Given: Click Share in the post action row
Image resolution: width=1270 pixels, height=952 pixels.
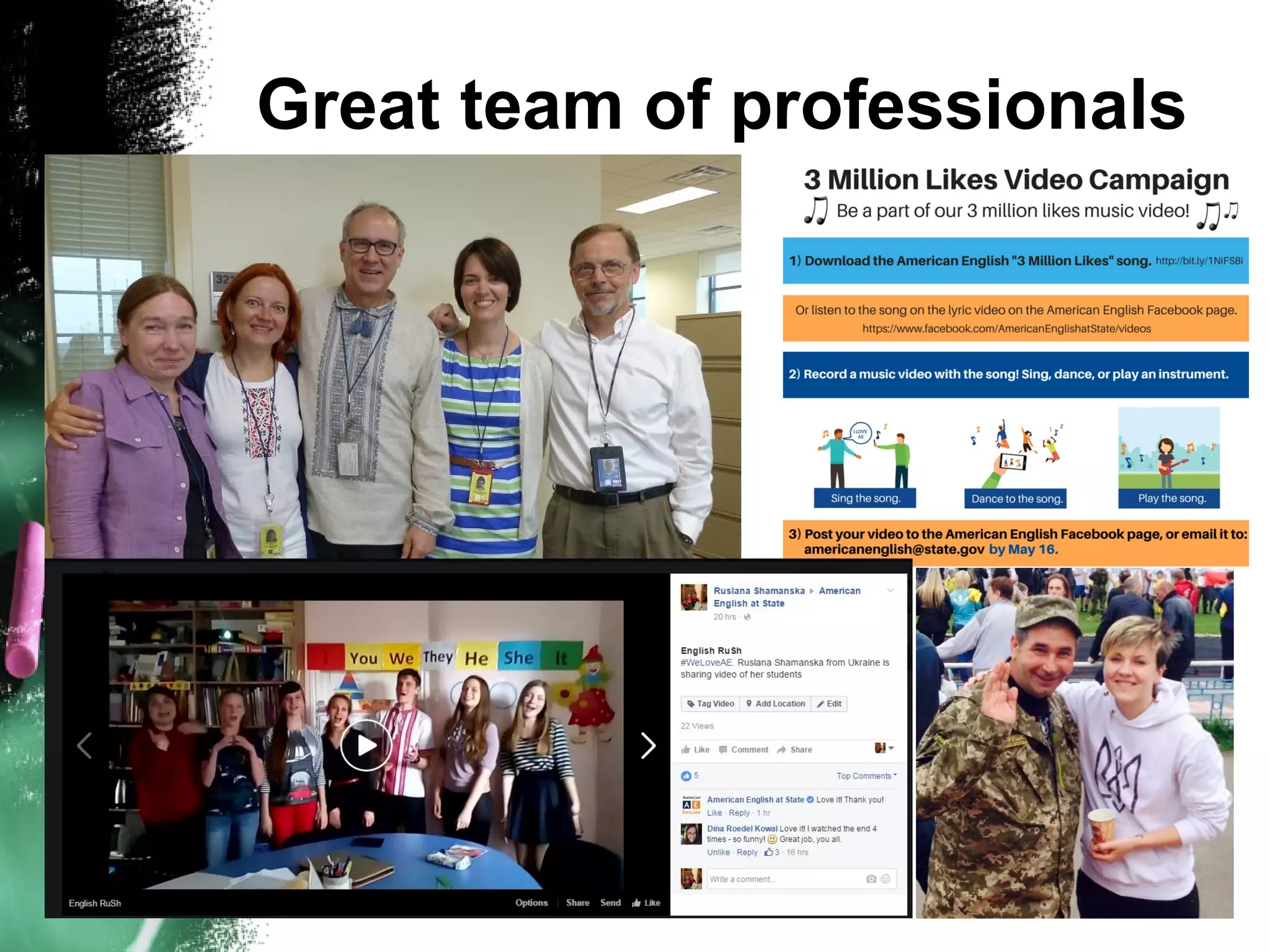Looking at the screenshot, I should (x=794, y=749).
